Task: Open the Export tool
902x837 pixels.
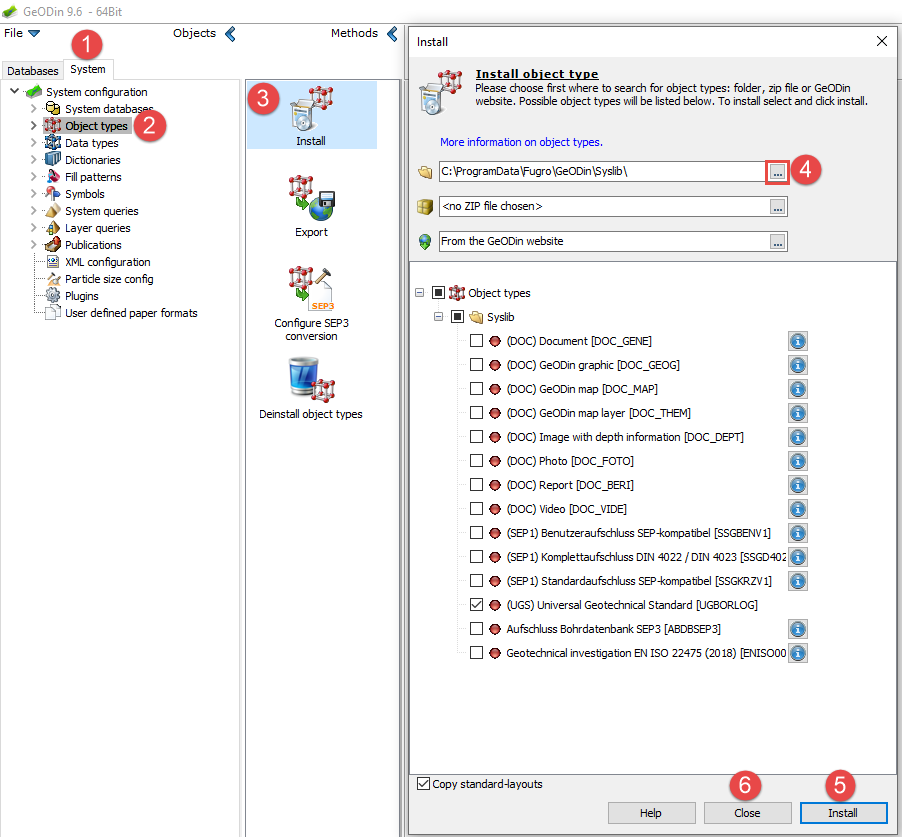Action: click(x=311, y=195)
